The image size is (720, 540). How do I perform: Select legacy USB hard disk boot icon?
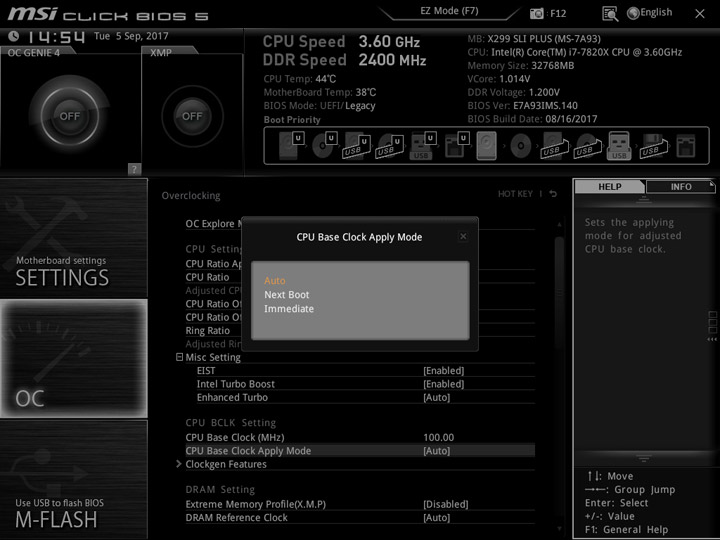(554, 146)
